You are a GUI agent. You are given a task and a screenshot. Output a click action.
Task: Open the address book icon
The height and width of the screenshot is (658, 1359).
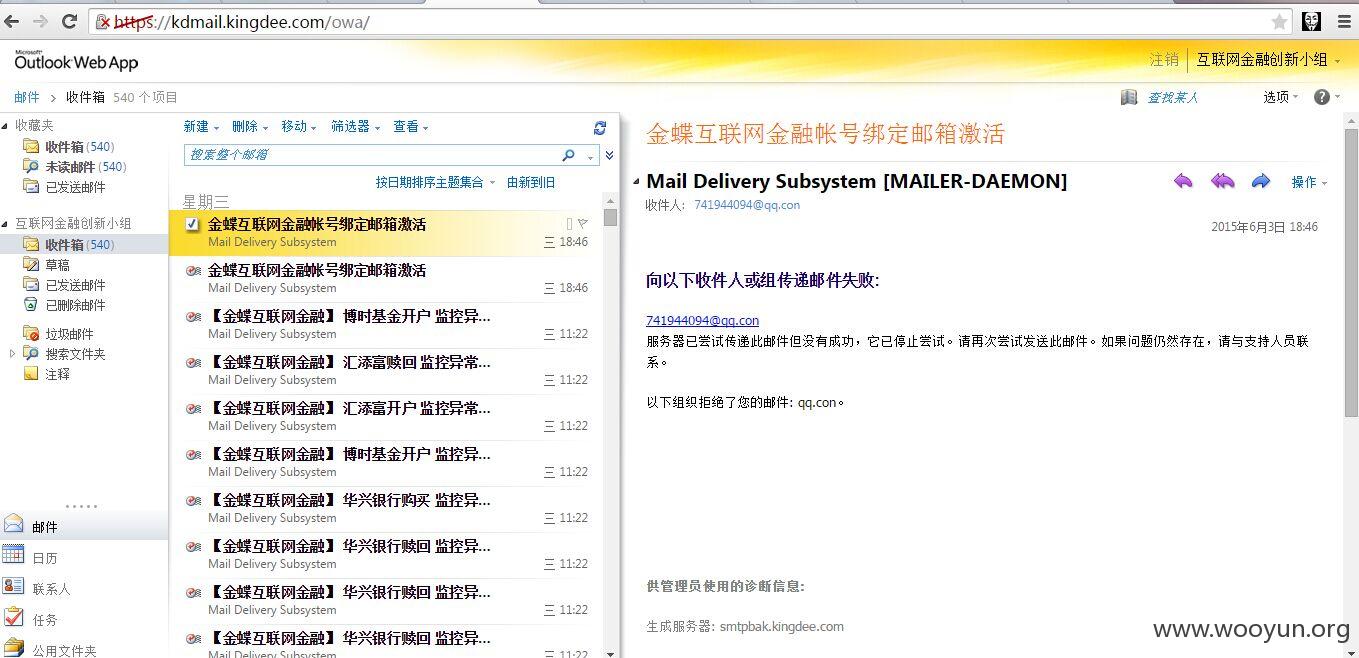(1129, 97)
